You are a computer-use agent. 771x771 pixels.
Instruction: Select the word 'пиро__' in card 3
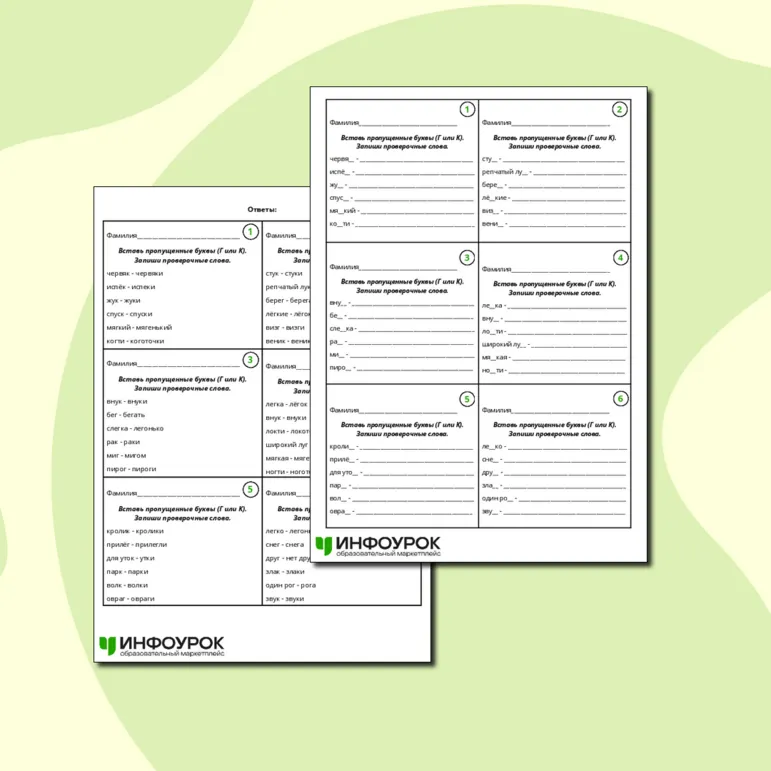[x=340, y=367]
